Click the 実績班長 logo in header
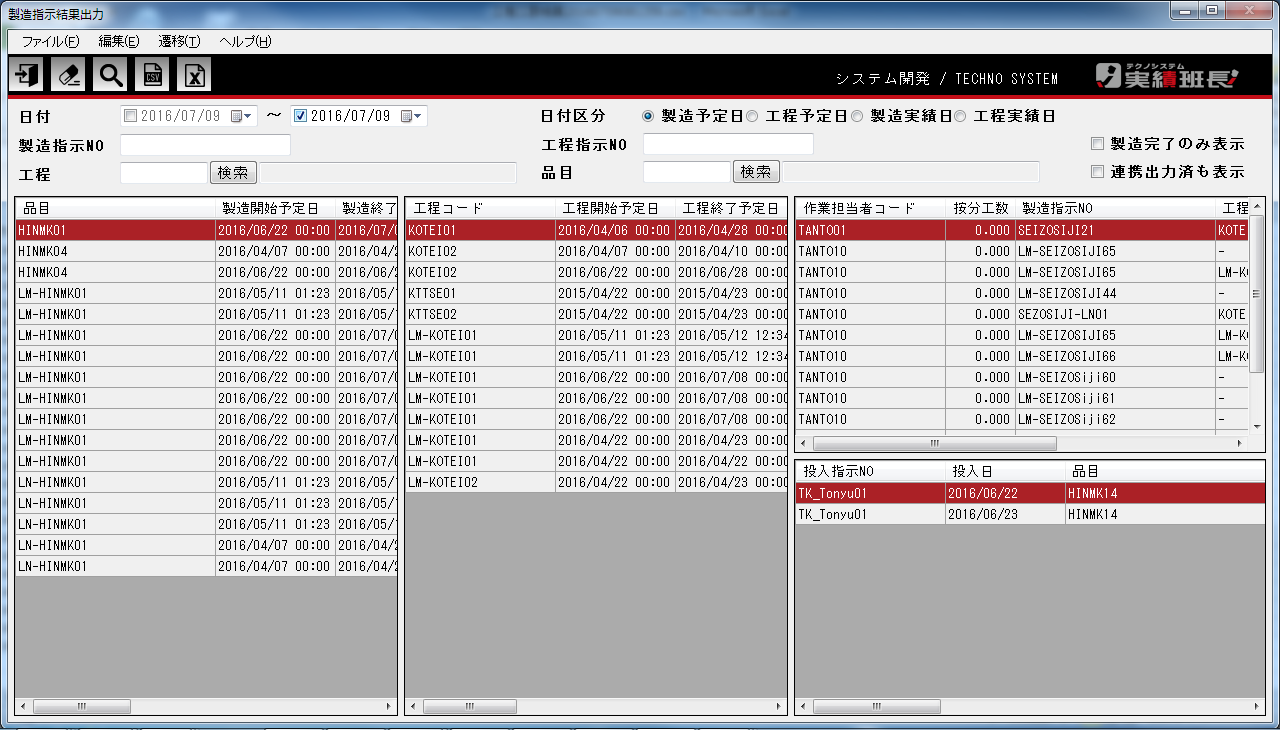The width and height of the screenshot is (1280, 730). point(1166,77)
